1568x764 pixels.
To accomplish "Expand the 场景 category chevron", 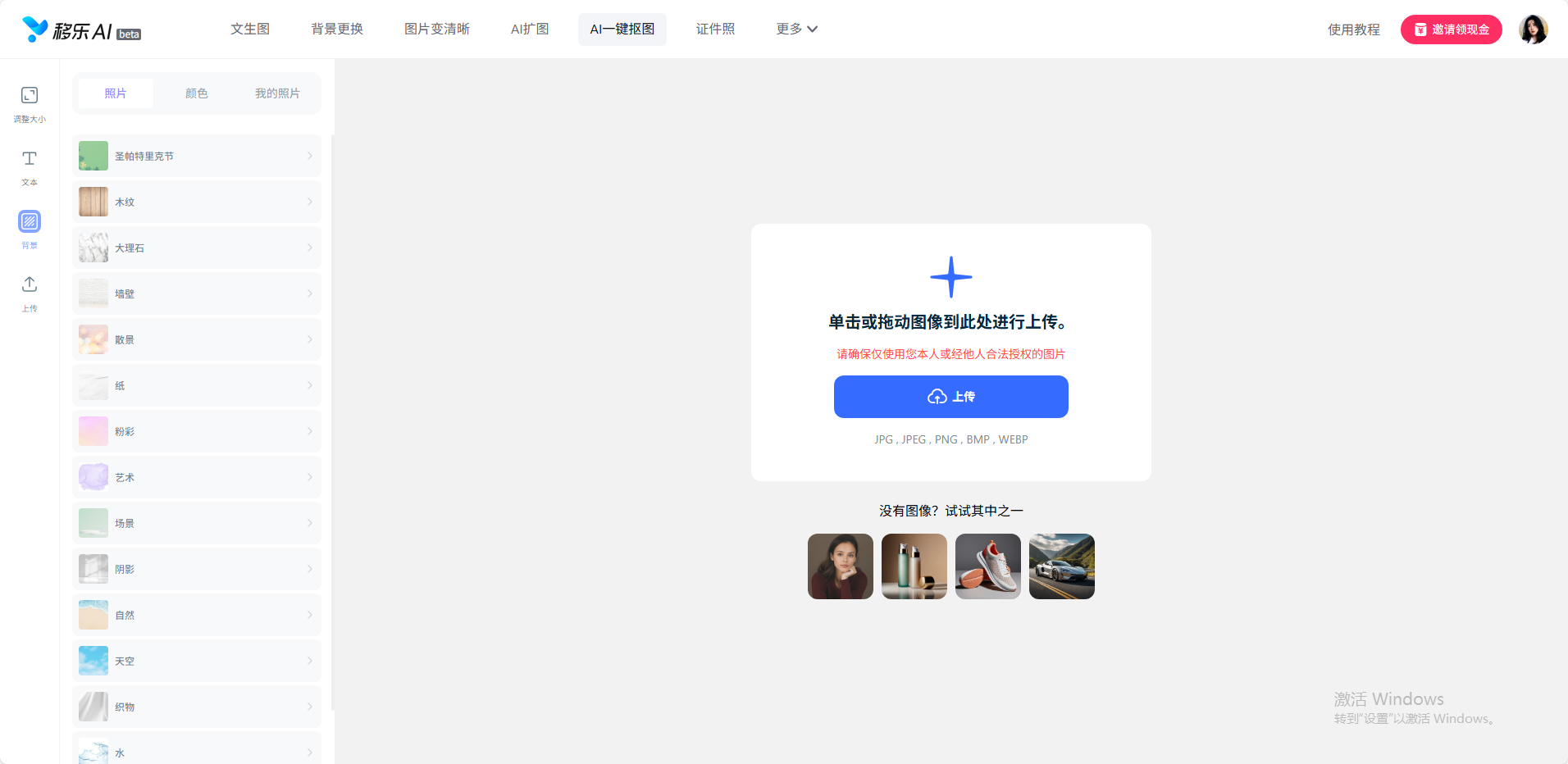I will (x=310, y=523).
